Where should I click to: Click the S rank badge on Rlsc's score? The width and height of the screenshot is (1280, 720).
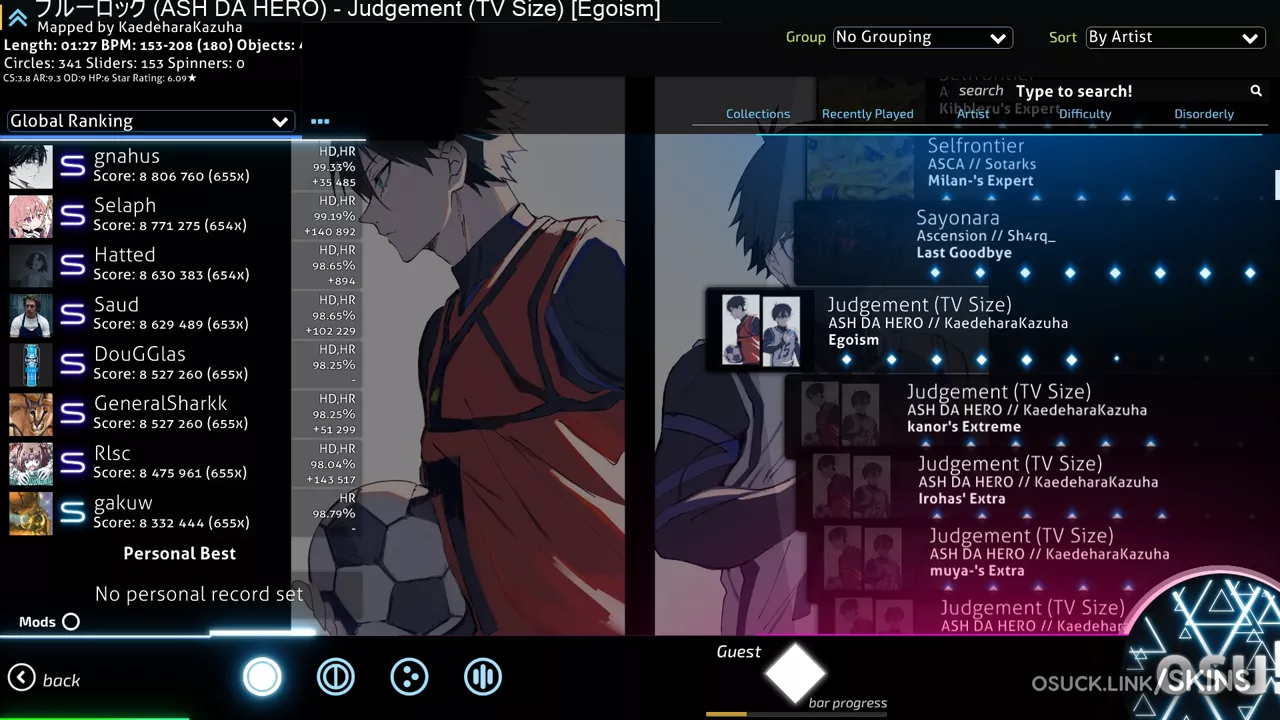[72, 463]
